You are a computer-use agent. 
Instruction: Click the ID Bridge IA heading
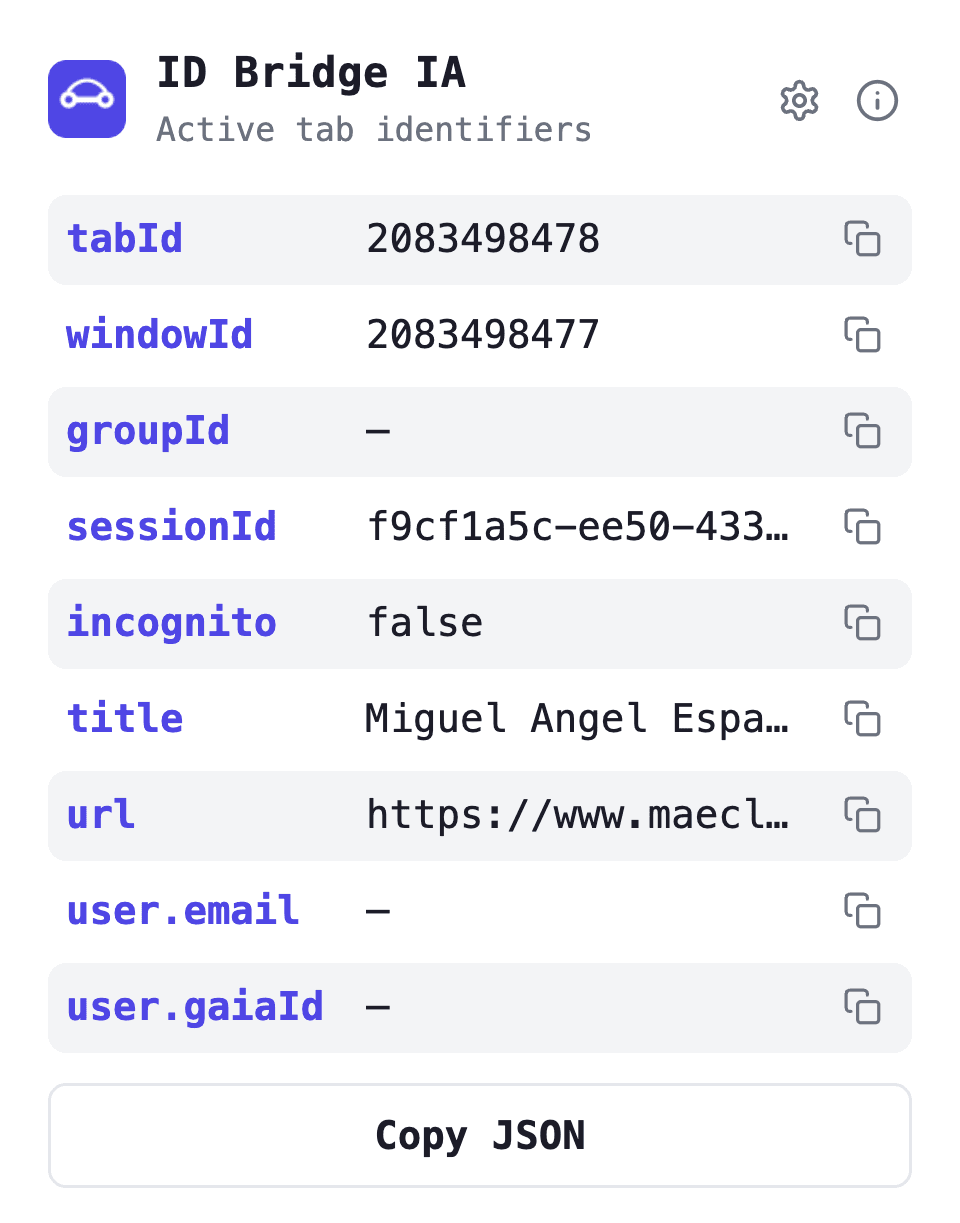[x=311, y=74]
